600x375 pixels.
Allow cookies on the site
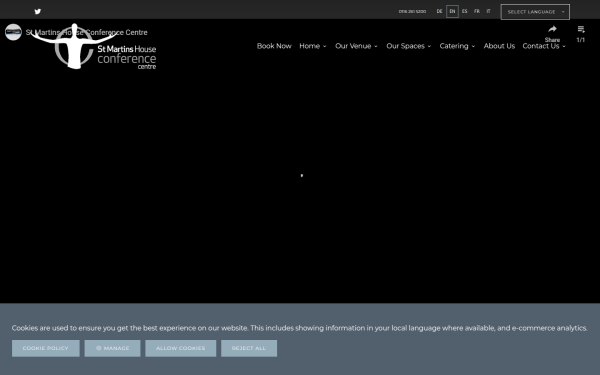coord(181,348)
